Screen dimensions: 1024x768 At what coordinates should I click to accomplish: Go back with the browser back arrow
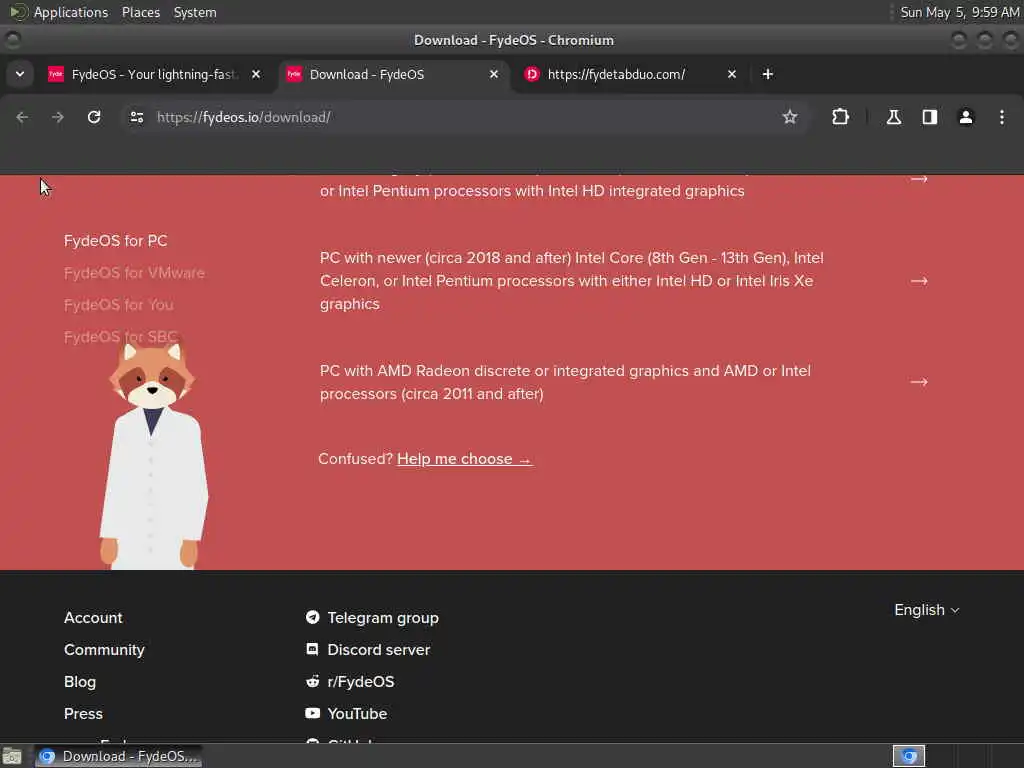tap(22, 117)
